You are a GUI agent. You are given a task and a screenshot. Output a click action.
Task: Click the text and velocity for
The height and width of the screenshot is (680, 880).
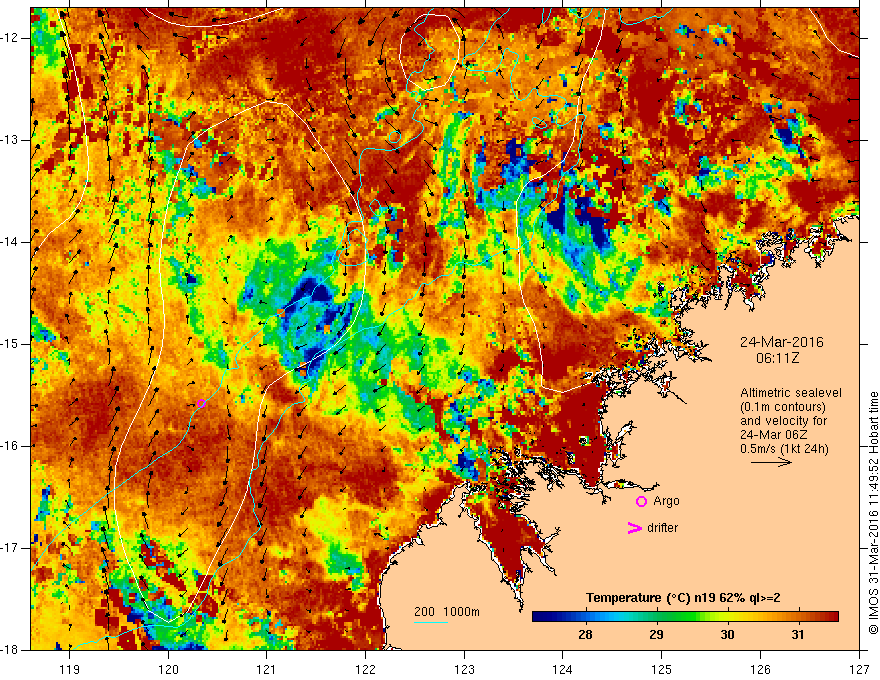[783, 421]
